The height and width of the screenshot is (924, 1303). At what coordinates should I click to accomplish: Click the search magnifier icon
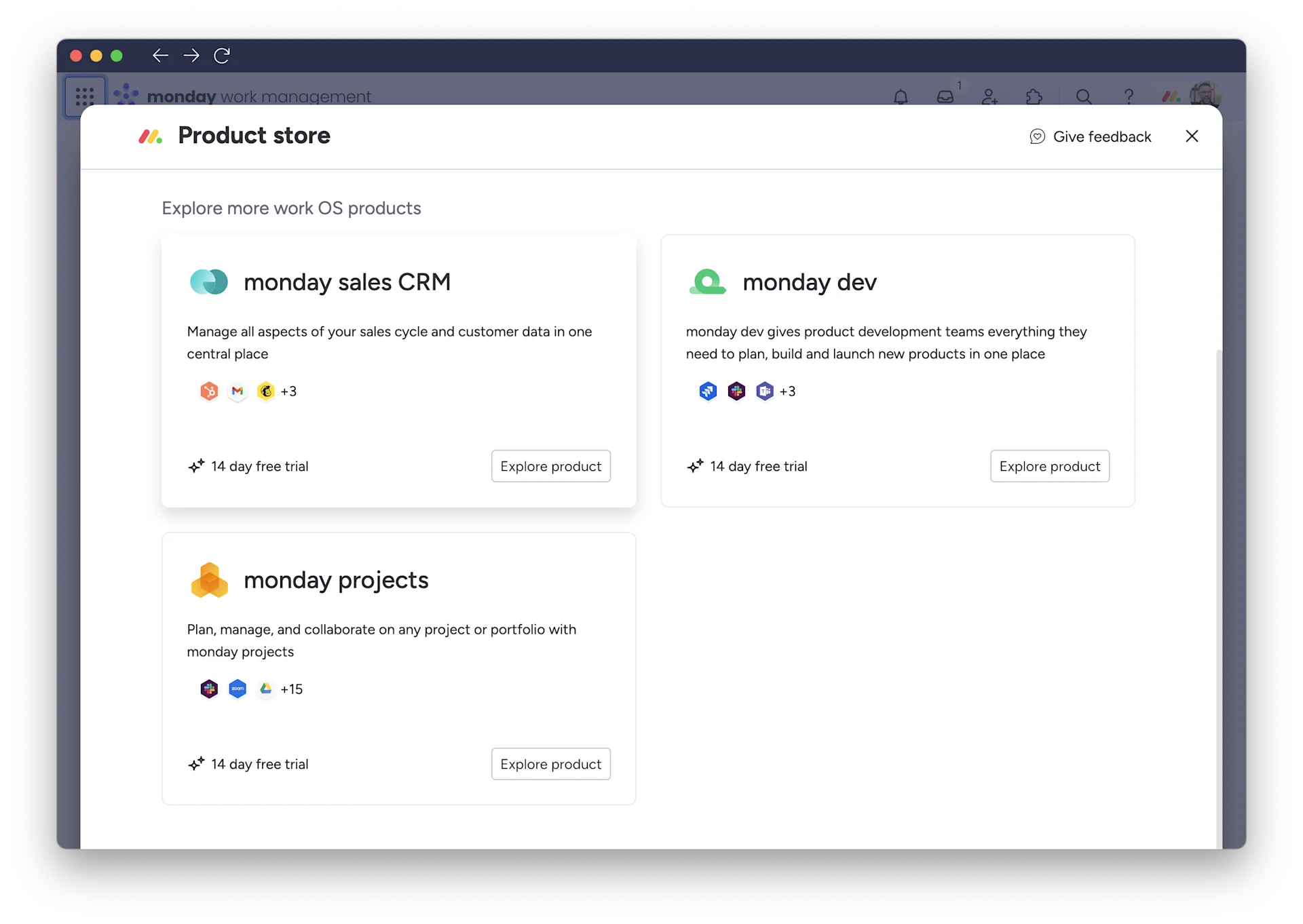[1084, 97]
